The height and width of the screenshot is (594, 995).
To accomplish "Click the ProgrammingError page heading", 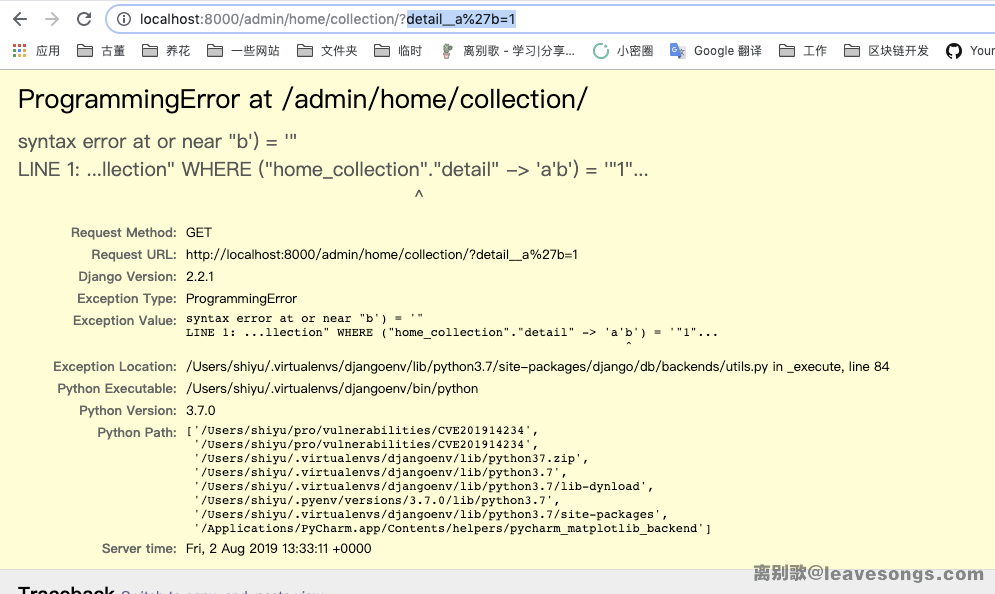I will coord(302,99).
